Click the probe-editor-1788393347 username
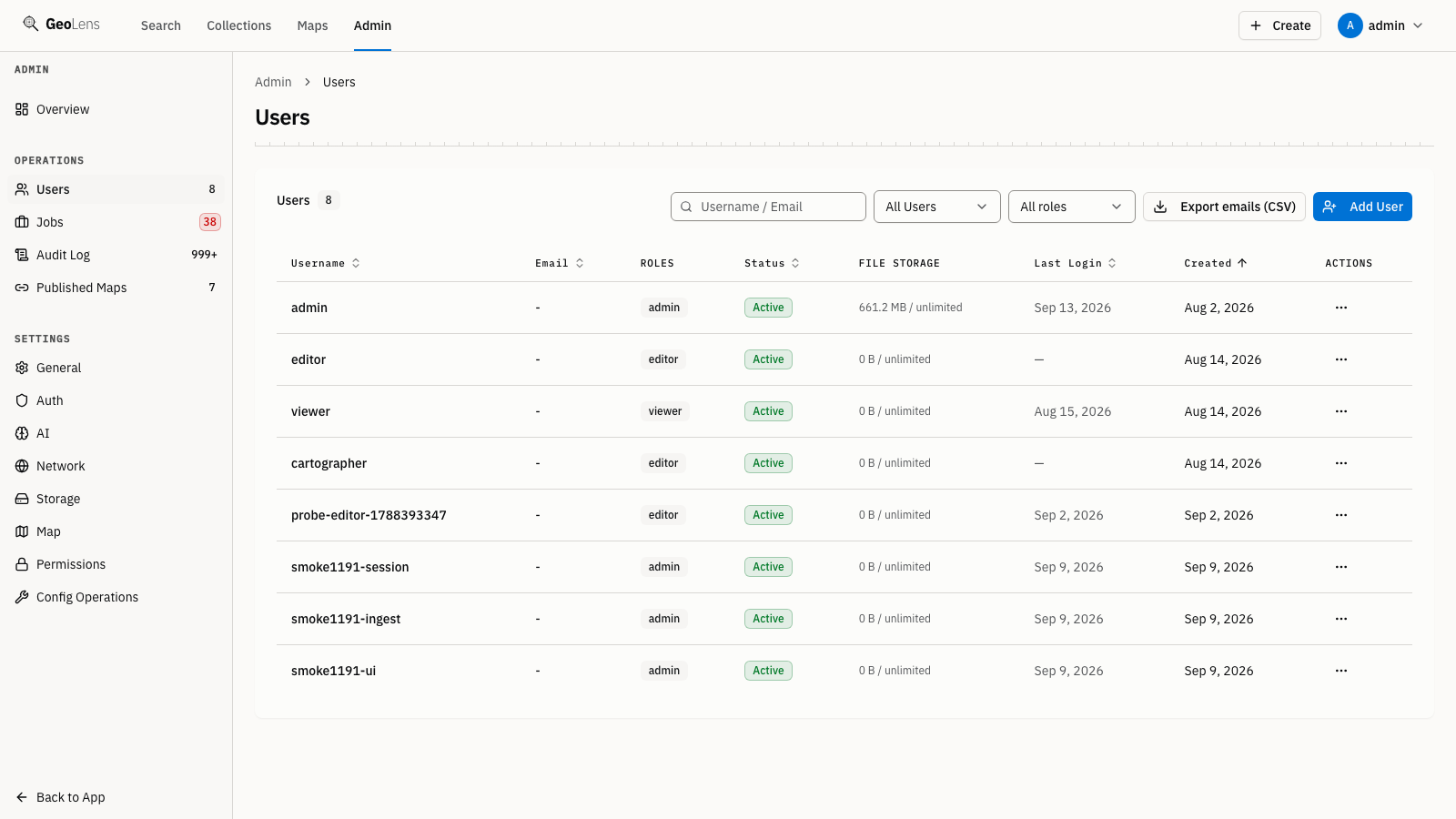 [369, 515]
